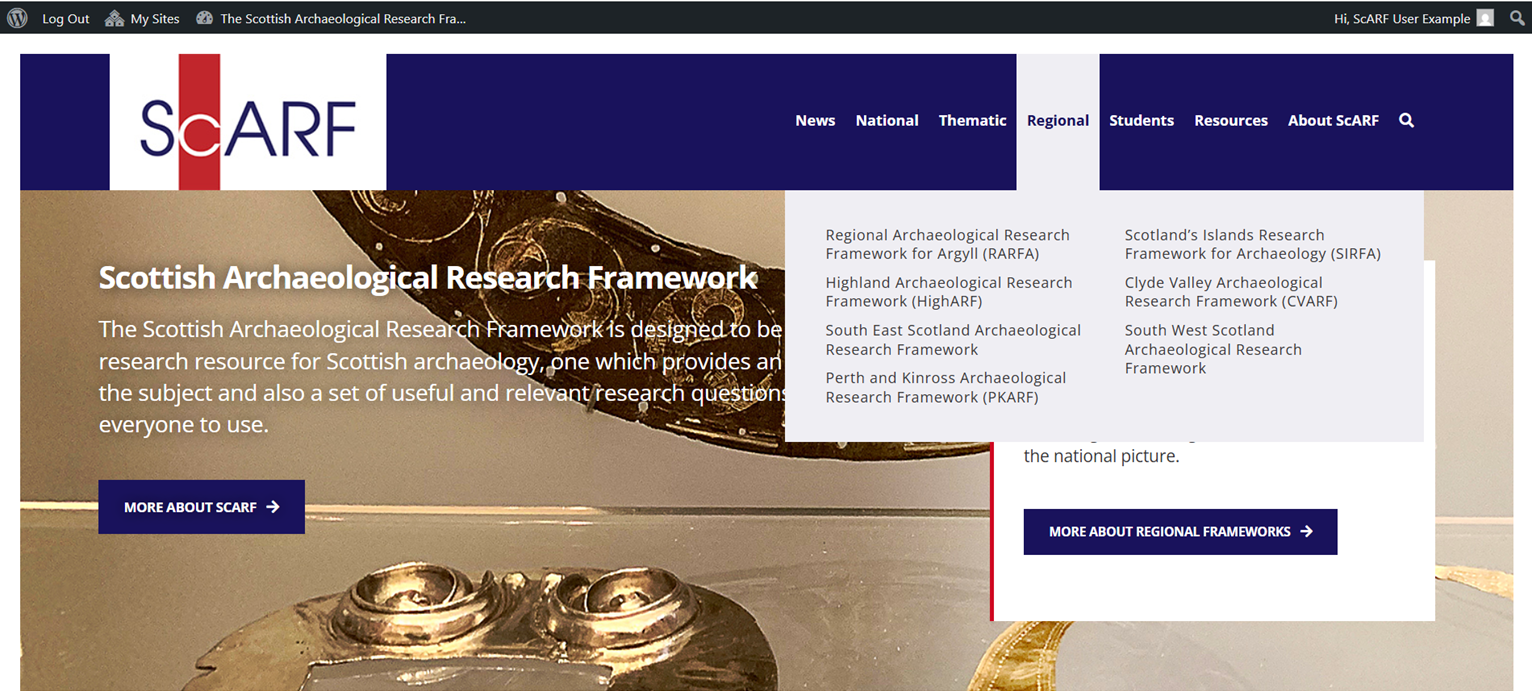Open the Regional Archaeological Research Framework for Argyll link
Image resolution: width=1532 pixels, height=691 pixels.
947,244
